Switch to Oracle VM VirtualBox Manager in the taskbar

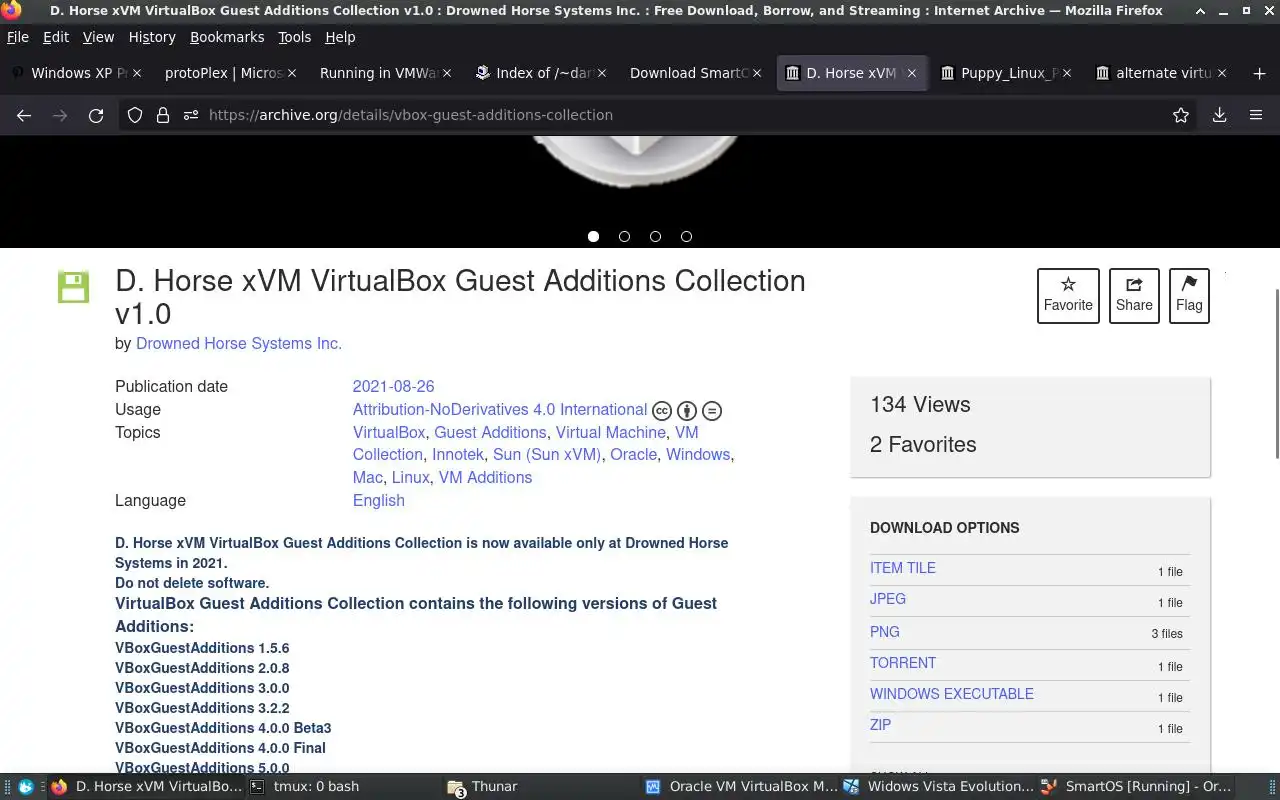click(741, 787)
